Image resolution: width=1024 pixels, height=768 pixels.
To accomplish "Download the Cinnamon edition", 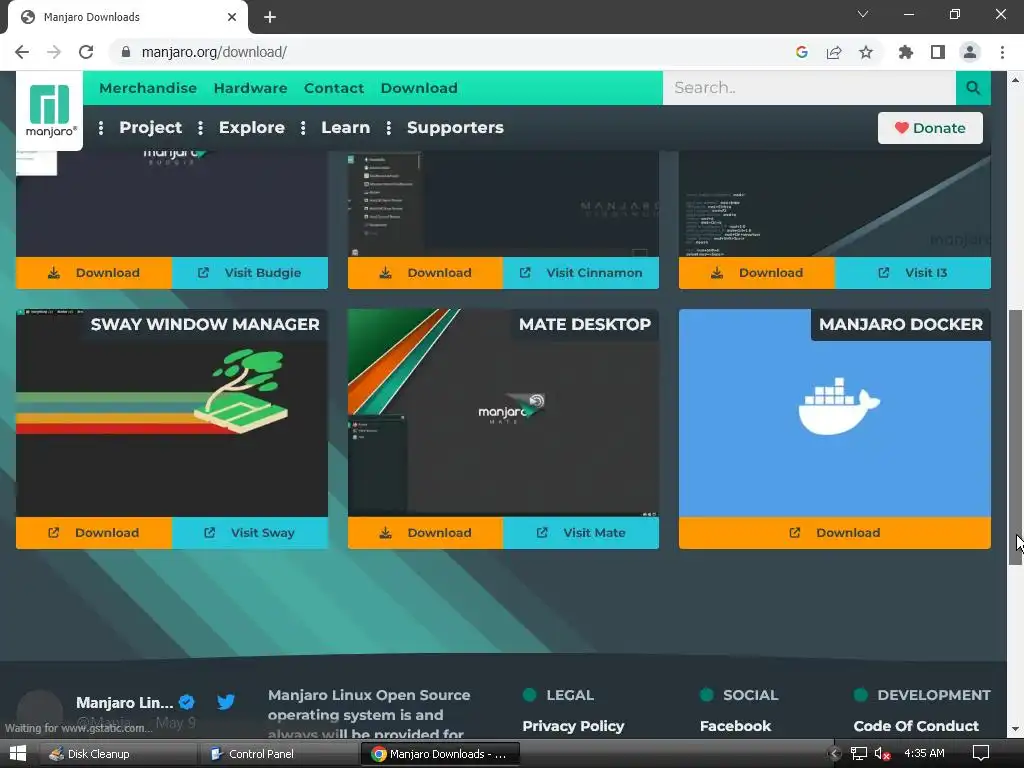I will pyautogui.click(x=425, y=273).
